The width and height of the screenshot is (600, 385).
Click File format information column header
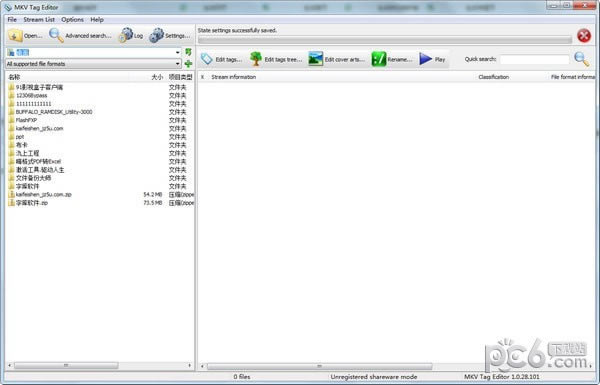coord(573,77)
